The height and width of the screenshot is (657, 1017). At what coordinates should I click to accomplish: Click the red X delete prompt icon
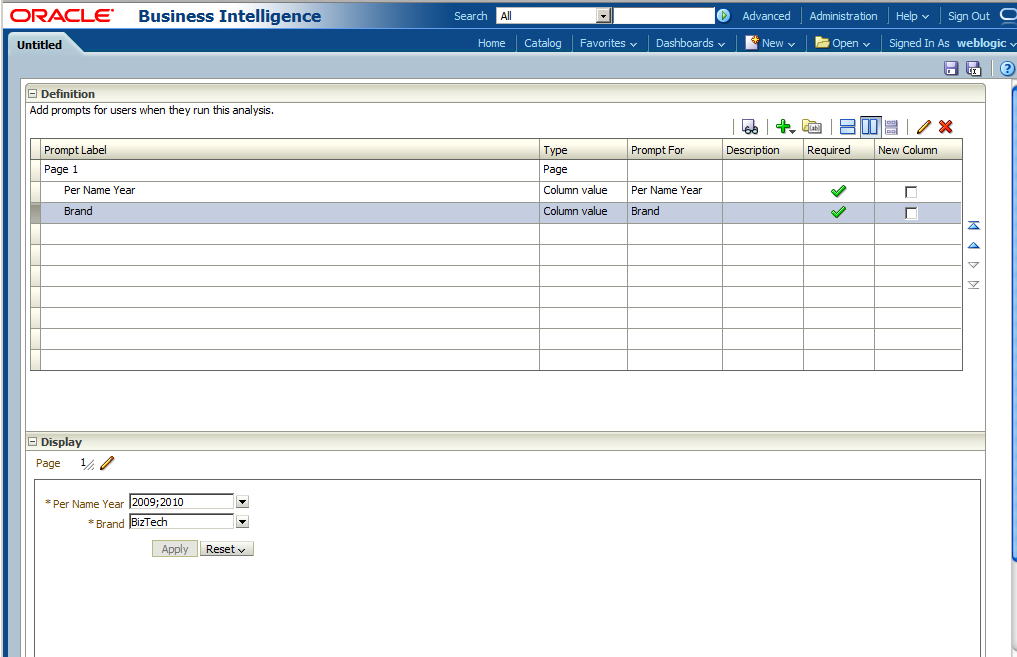tap(944, 126)
